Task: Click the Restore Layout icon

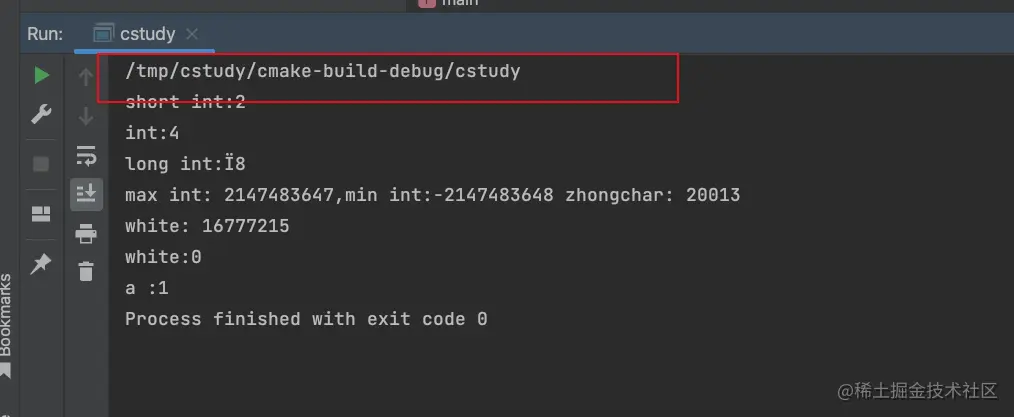Action: (41, 214)
